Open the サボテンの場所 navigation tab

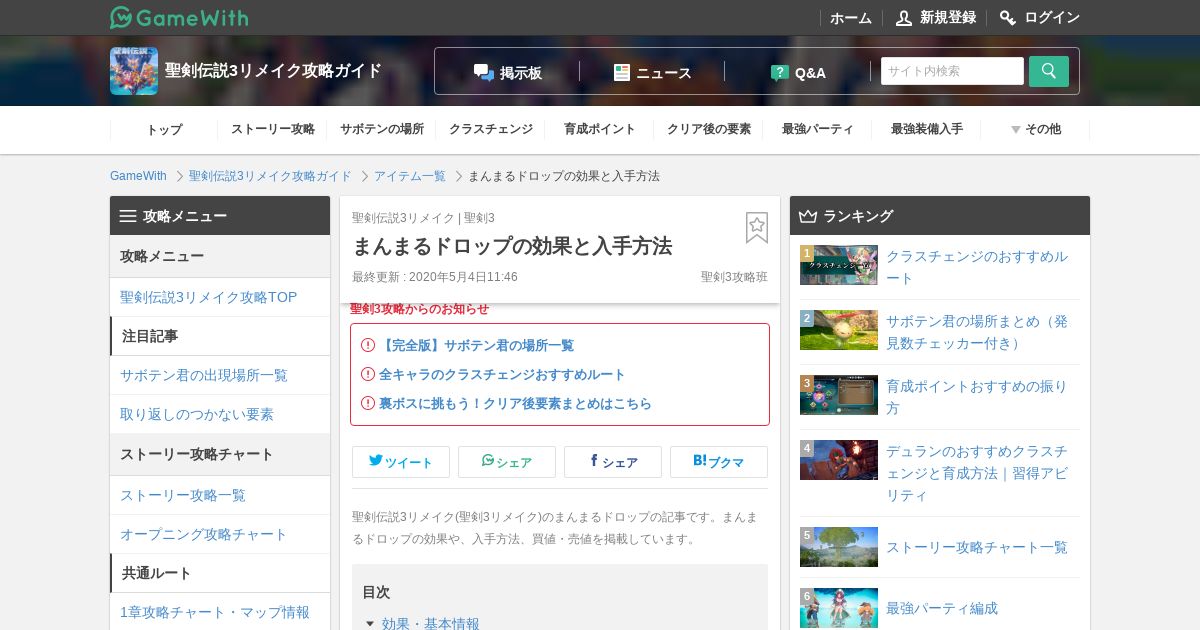[x=382, y=129]
